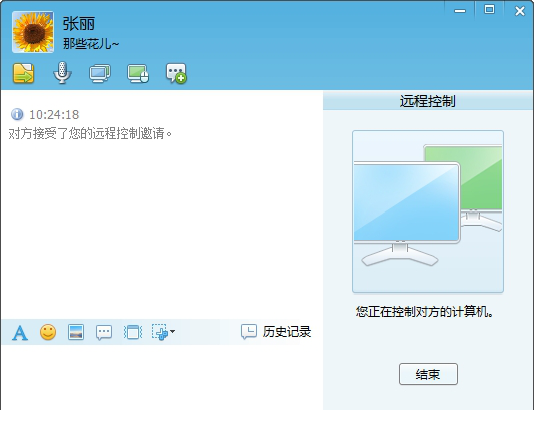
Task: Minimize the chat window
Action: click(x=460, y=11)
